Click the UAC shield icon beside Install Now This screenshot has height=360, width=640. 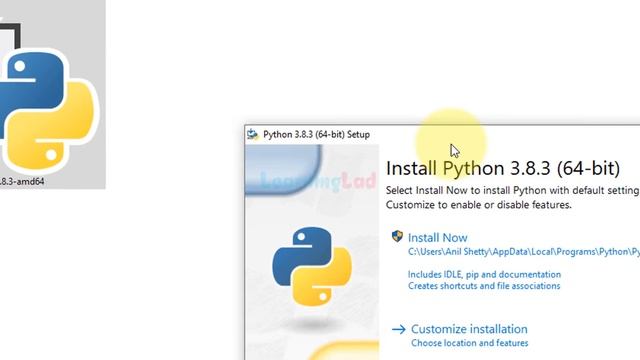(x=397, y=236)
